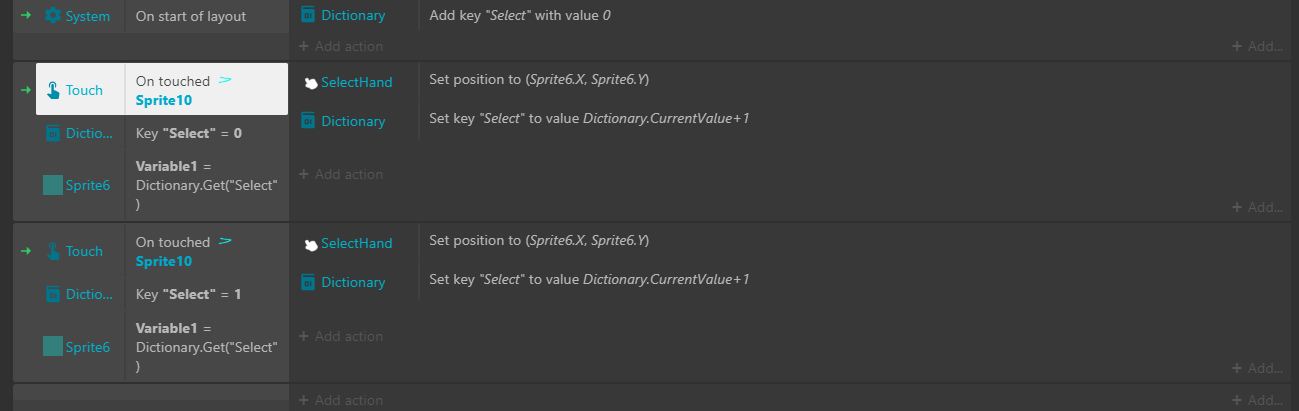Select the Touch icon in highlighted event
The height and width of the screenshot is (411, 1299).
53,90
